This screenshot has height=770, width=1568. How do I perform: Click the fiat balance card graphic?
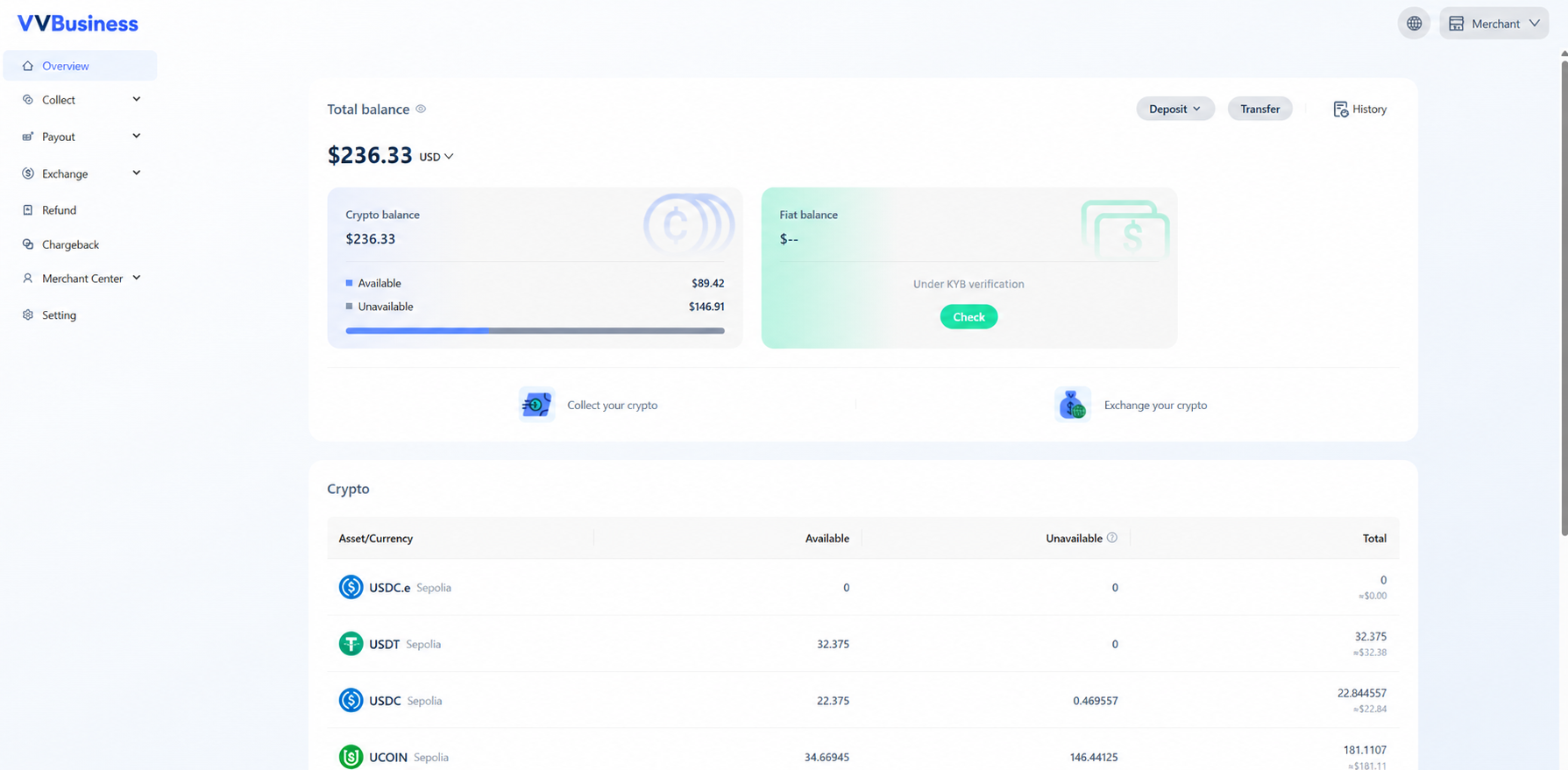point(1125,230)
